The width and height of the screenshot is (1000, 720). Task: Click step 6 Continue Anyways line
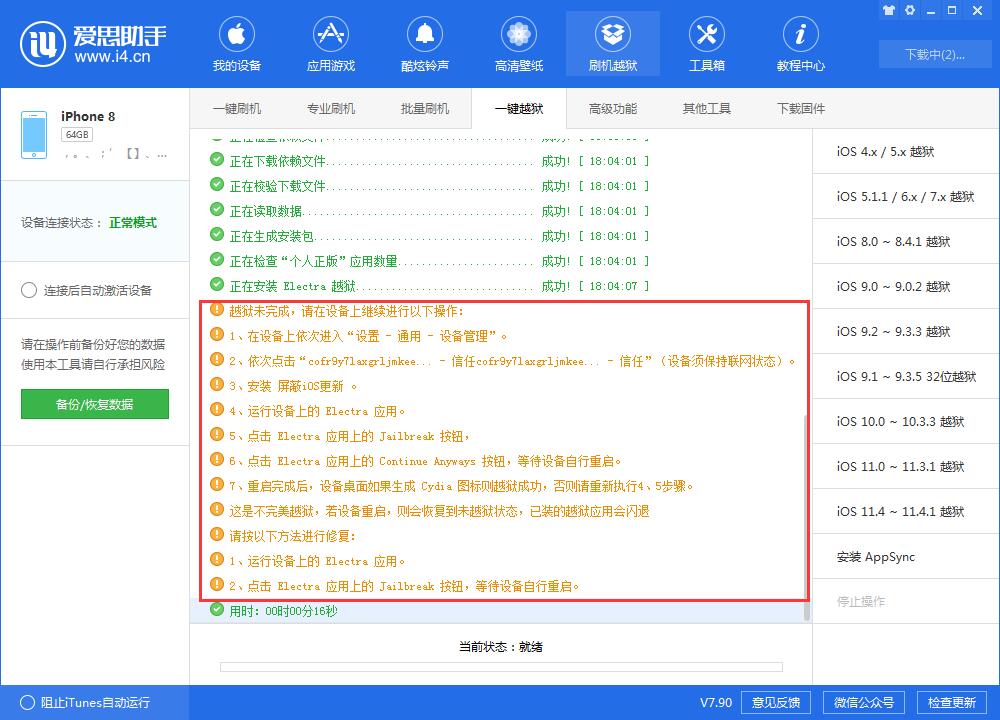415,461
